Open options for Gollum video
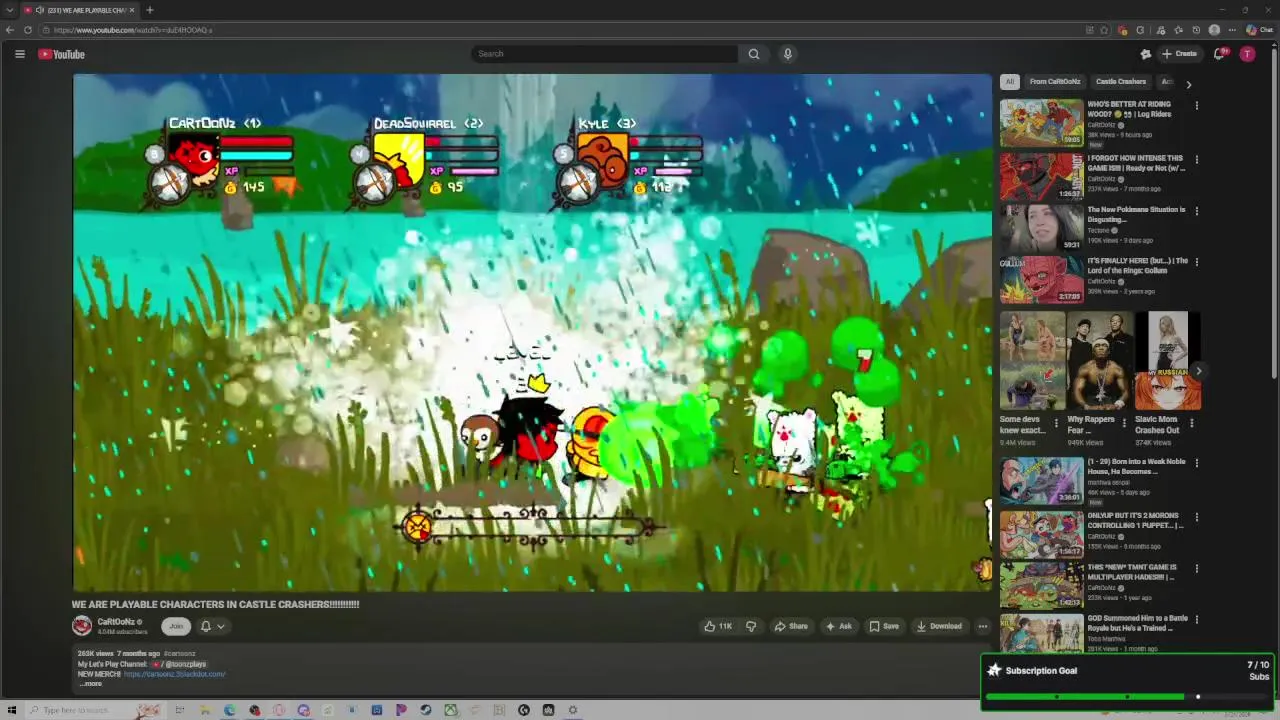The width and height of the screenshot is (1280, 720). [x=1196, y=263]
